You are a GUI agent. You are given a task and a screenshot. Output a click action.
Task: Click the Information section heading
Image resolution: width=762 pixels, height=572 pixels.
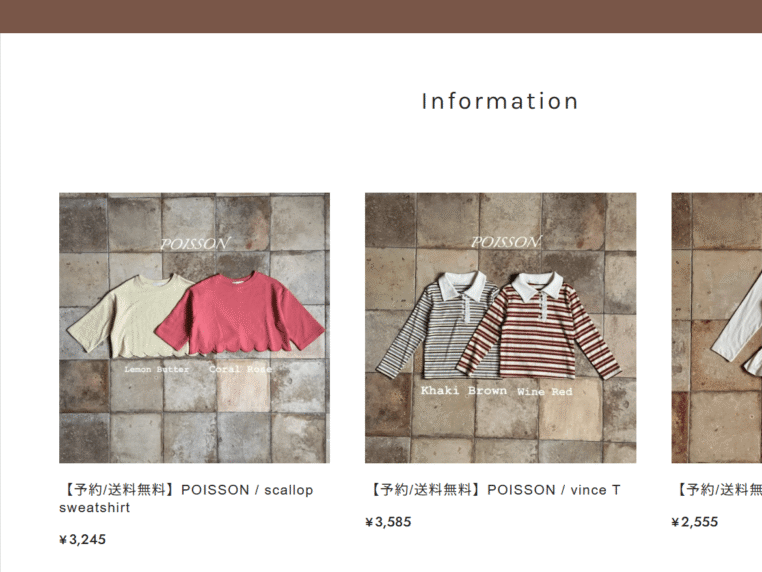[500, 102]
